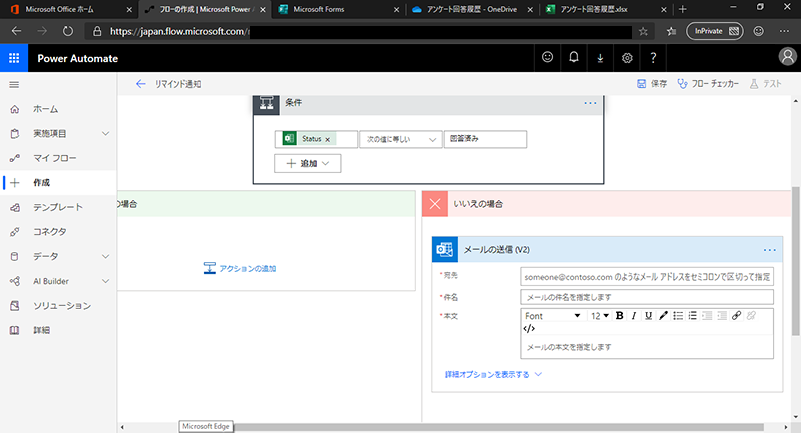Switch to the アンケート回答履歴.xlsx tab

[x=606, y=9]
